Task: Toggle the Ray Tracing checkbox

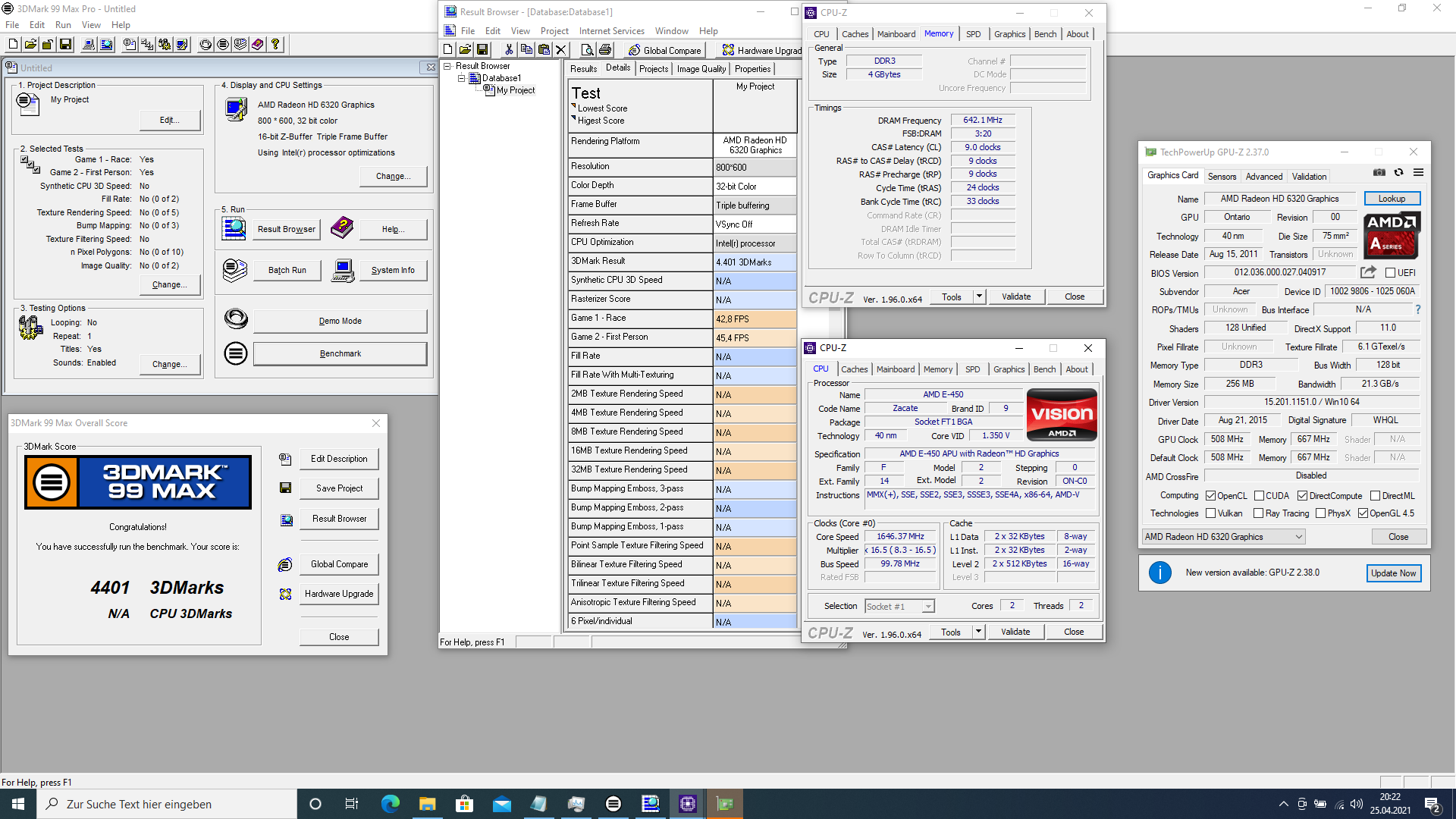Action: coord(1259,513)
